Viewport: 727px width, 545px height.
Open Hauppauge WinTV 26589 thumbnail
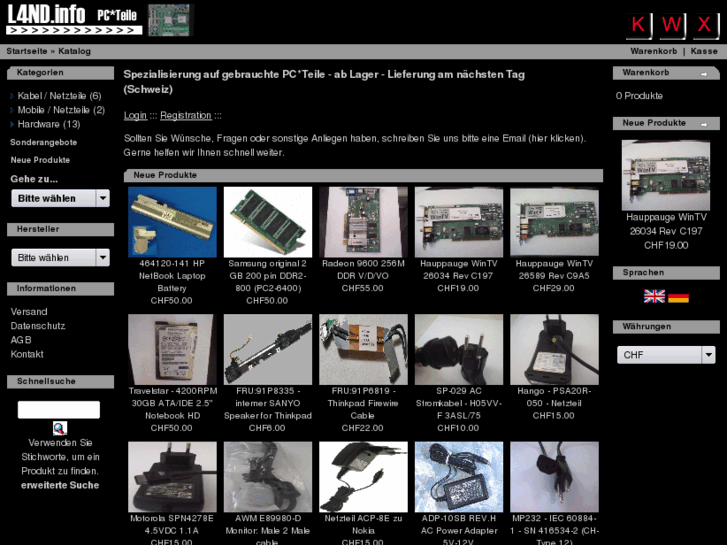tap(555, 222)
